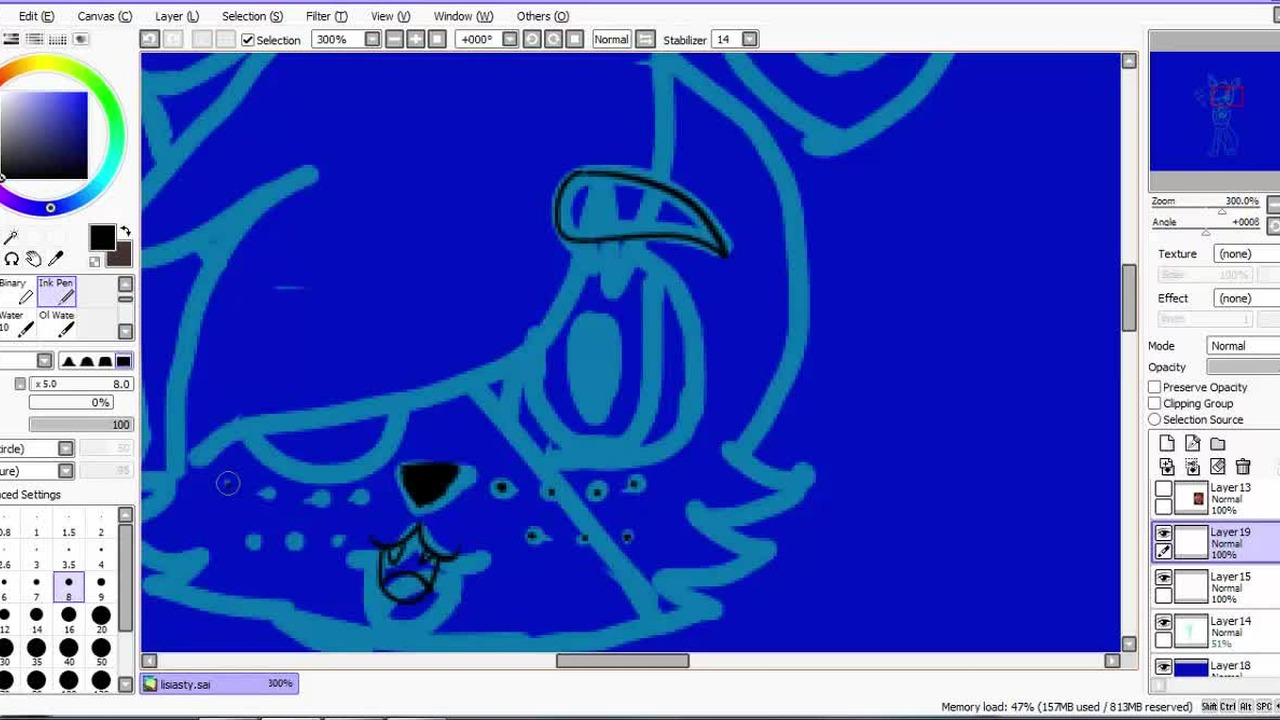Create a new layer folder
1280x720 pixels.
pos(1218,443)
